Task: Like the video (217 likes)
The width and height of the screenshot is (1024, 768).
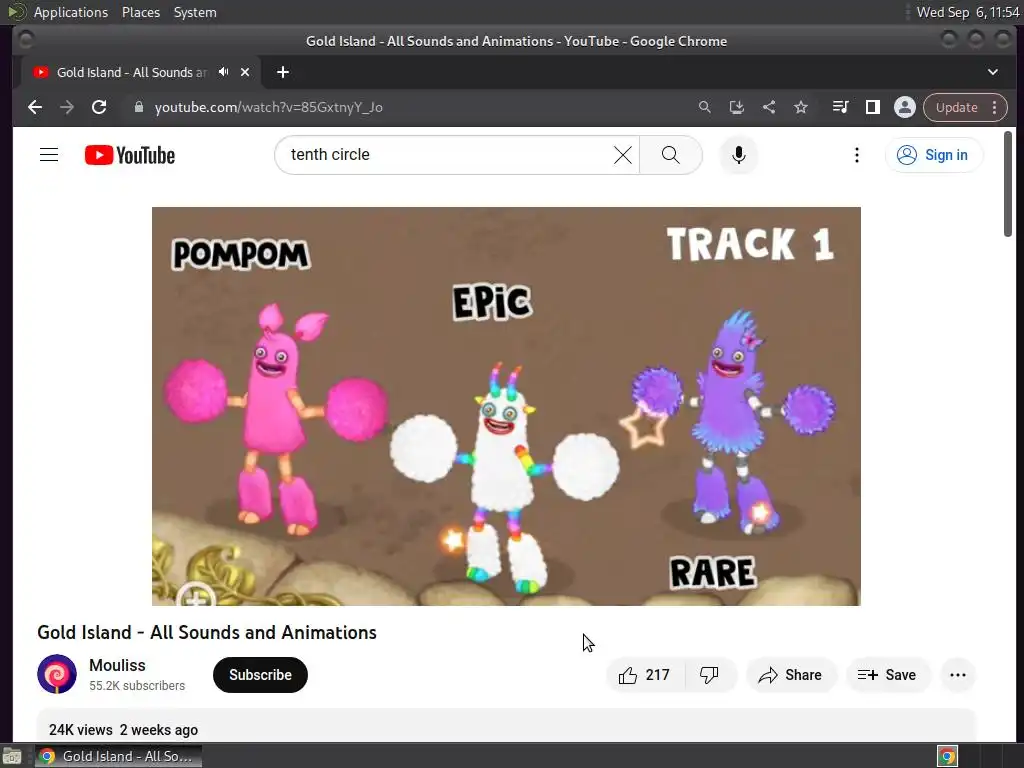Action: click(x=645, y=675)
